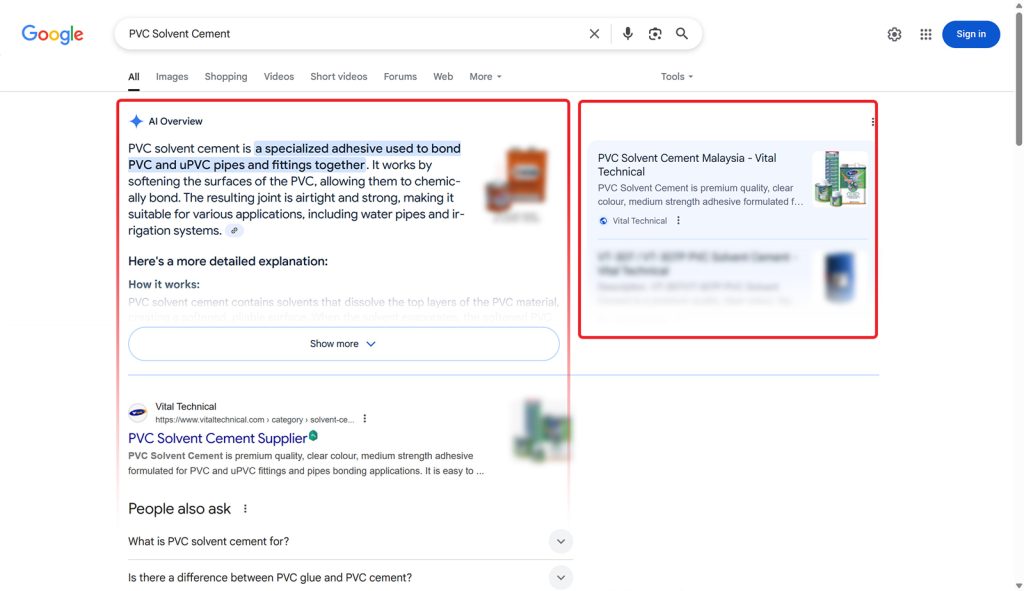1024x591 pixels.
Task: Click Vital Technical site favicon in result
Action: coord(138,413)
